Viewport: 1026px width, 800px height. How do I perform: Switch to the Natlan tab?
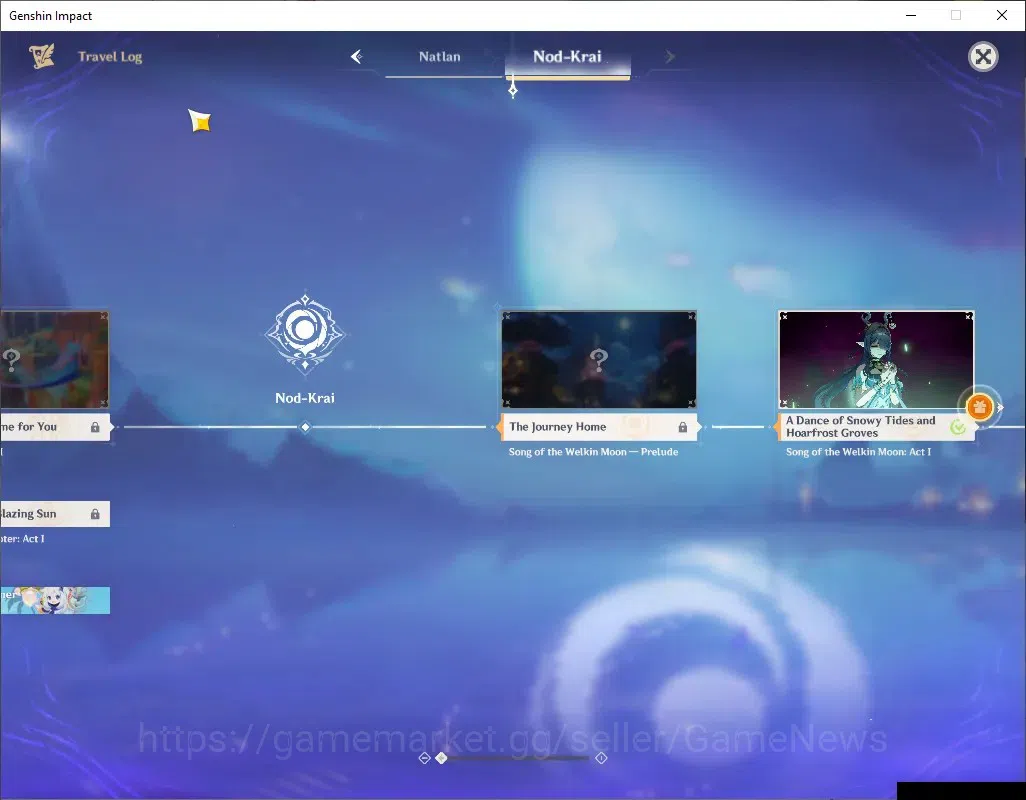(x=440, y=57)
